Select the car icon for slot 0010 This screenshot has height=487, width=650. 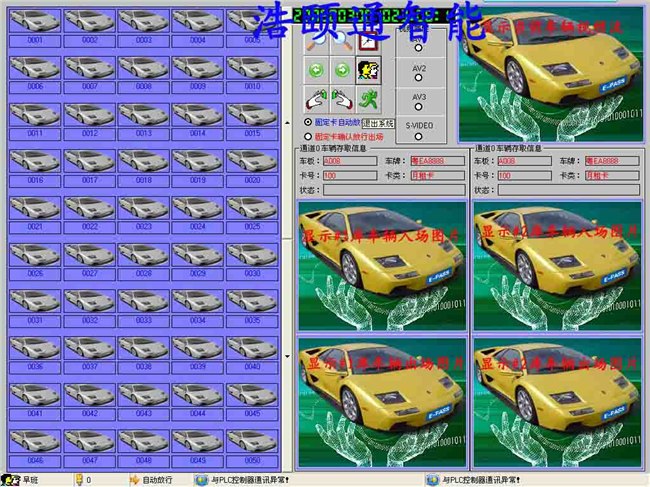pos(252,68)
